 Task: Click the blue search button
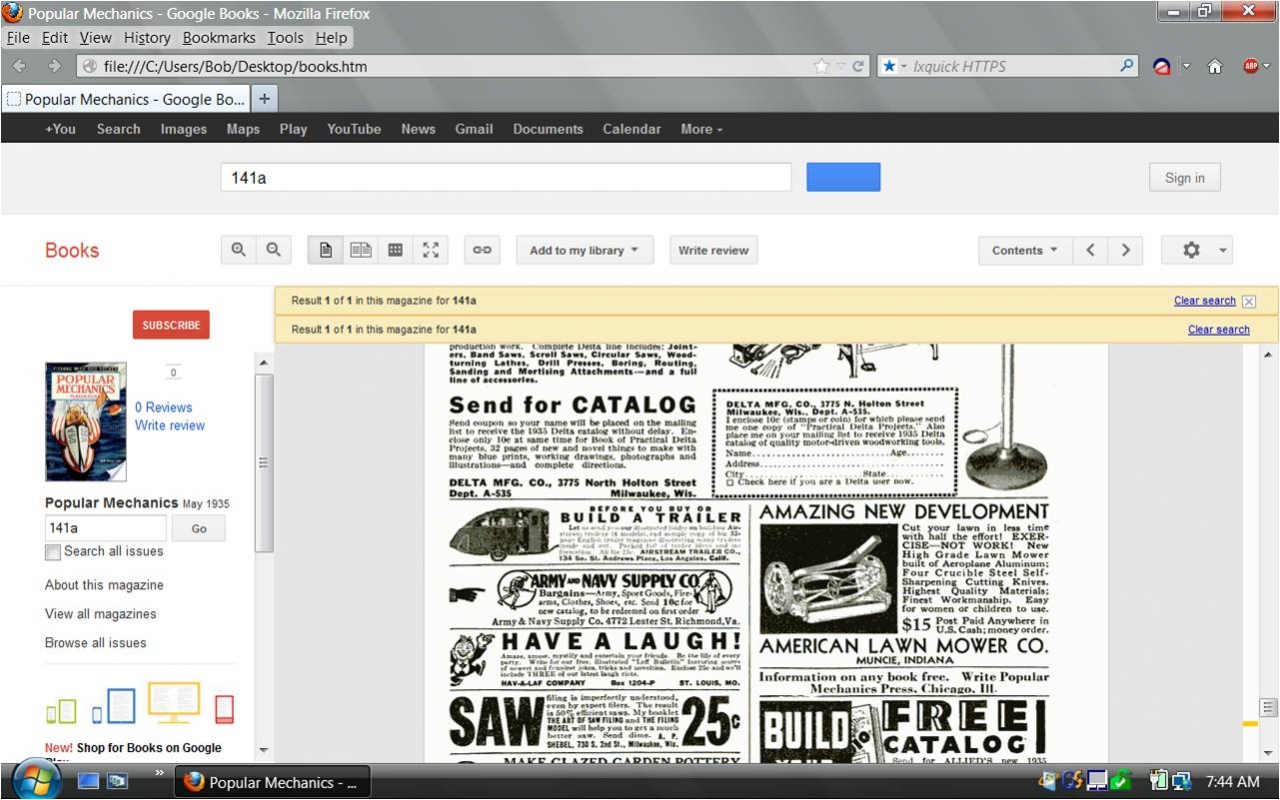coord(843,177)
